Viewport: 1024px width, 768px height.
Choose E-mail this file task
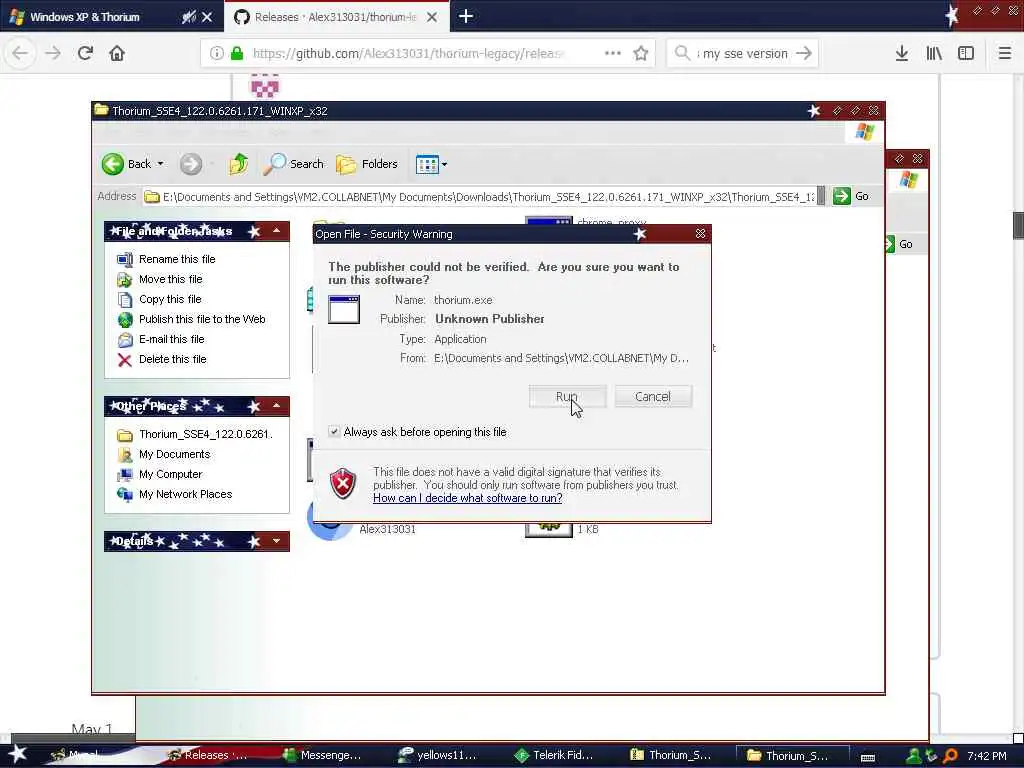171,339
